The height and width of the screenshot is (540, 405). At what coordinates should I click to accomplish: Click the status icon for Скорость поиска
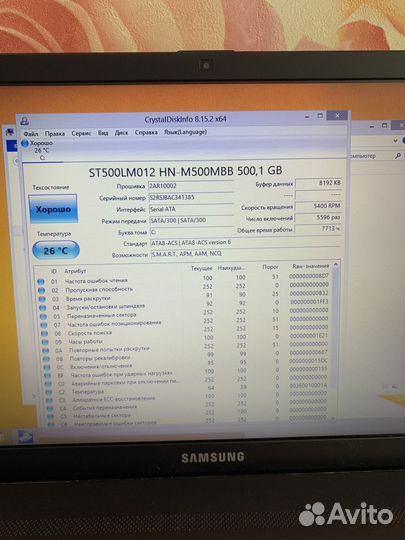(x=45, y=334)
